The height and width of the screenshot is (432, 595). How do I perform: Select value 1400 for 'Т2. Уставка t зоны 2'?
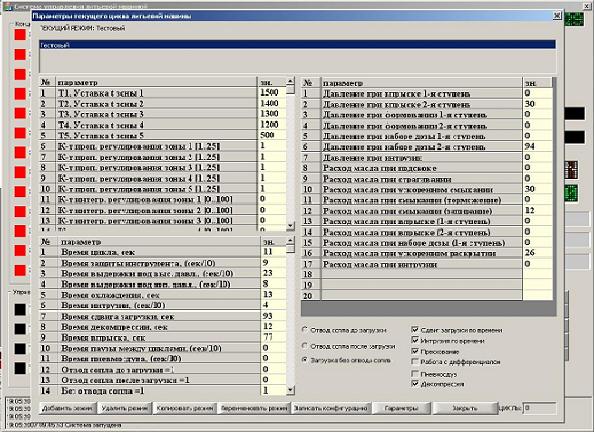click(x=272, y=103)
